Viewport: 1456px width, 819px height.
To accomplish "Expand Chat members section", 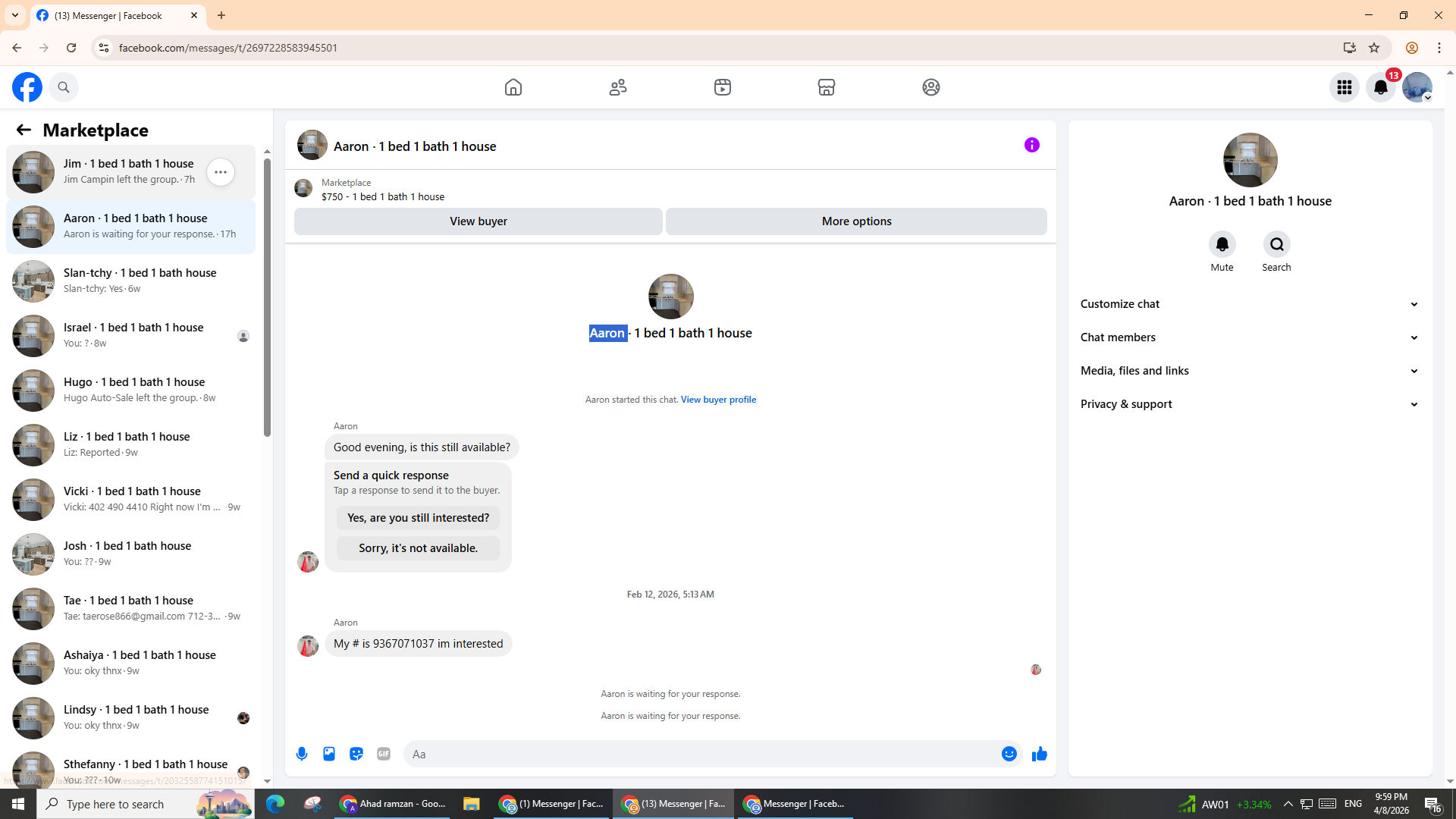I will tap(1249, 337).
